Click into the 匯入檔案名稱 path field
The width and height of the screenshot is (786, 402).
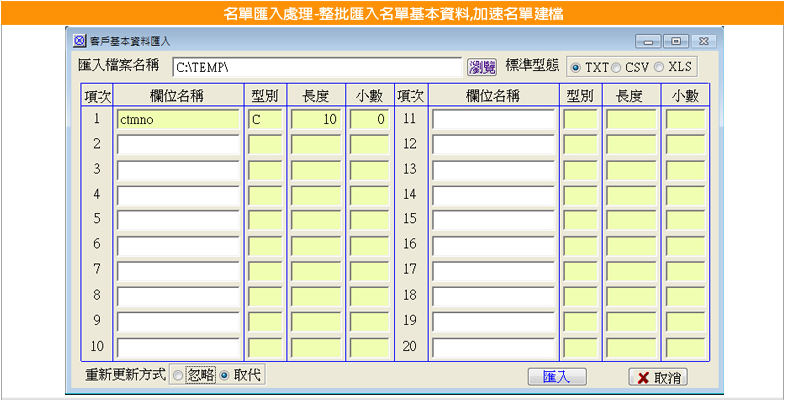(315, 68)
